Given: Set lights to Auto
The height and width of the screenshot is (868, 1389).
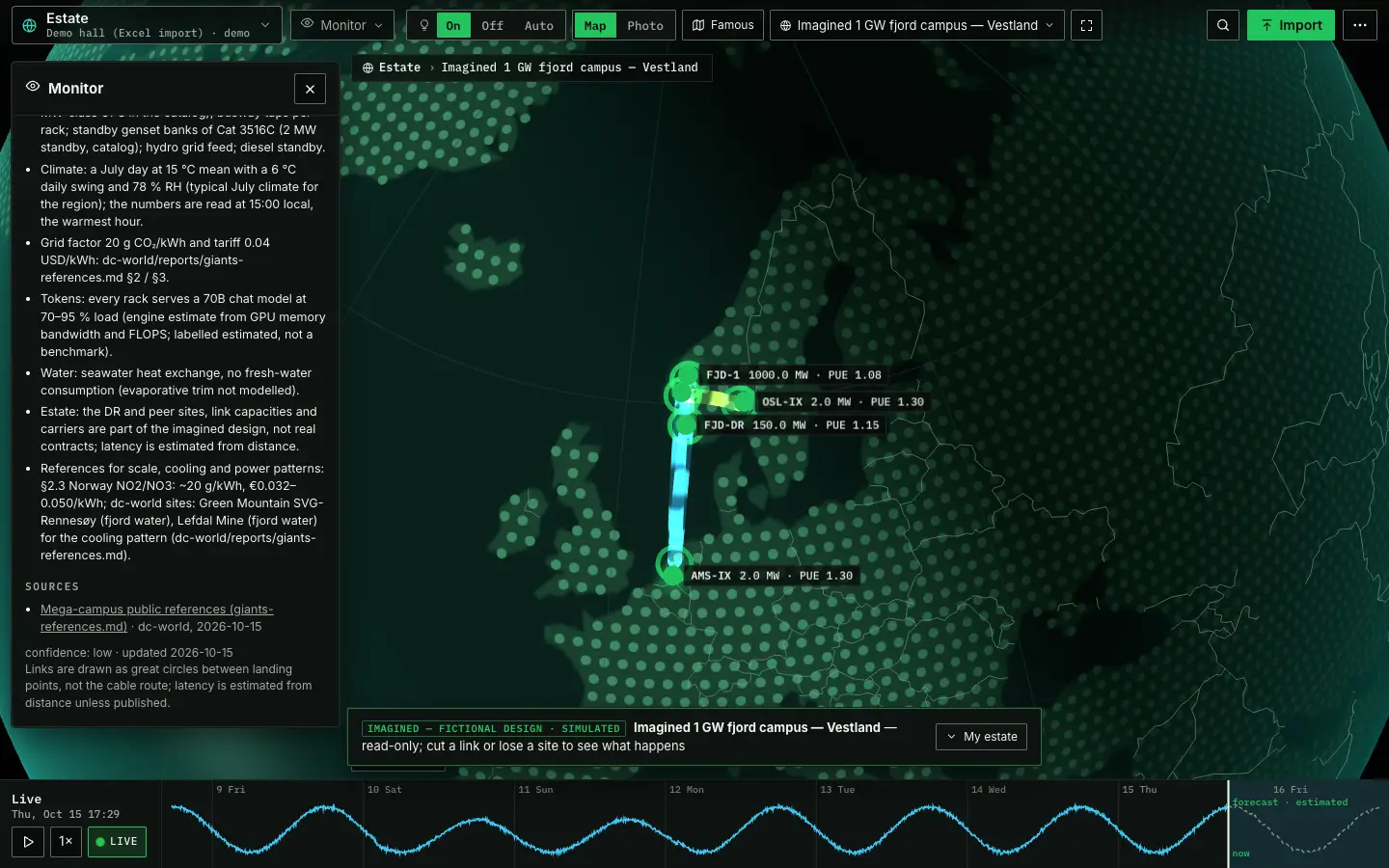Looking at the screenshot, I should point(539,25).
